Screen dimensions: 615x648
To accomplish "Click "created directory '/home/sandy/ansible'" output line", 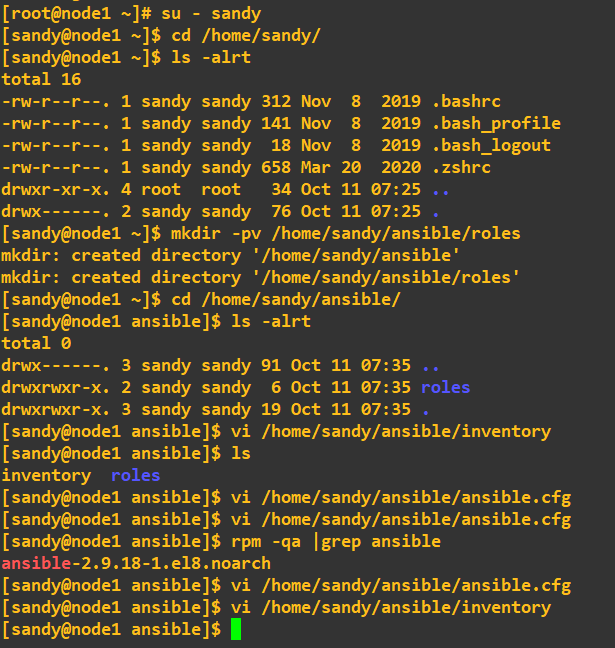I will tap(265, 255).
